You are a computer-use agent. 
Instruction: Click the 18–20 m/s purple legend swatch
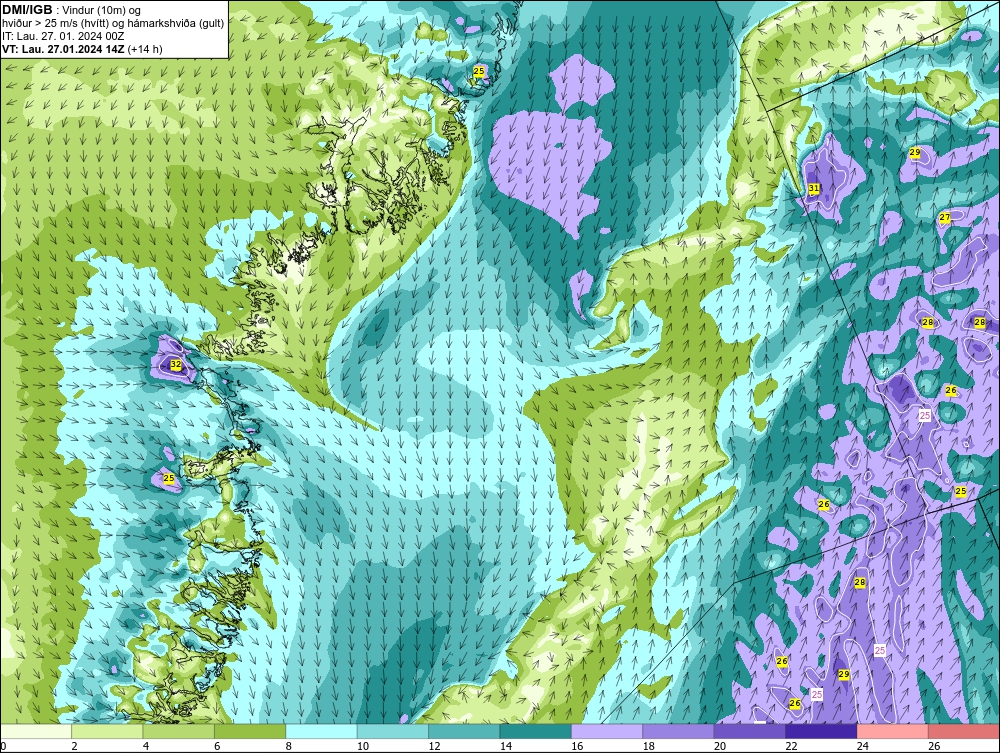(x=679, y=731)
